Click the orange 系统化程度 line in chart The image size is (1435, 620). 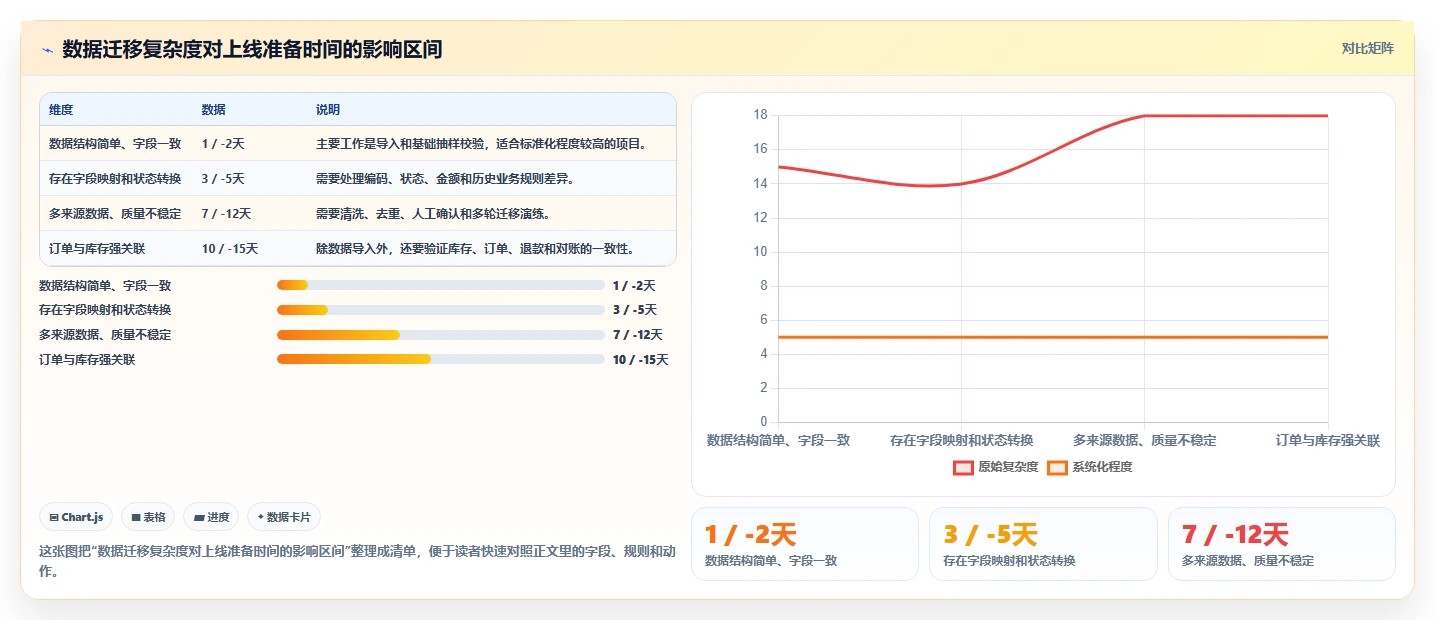pyautogui.click(x=1053, y=337)
